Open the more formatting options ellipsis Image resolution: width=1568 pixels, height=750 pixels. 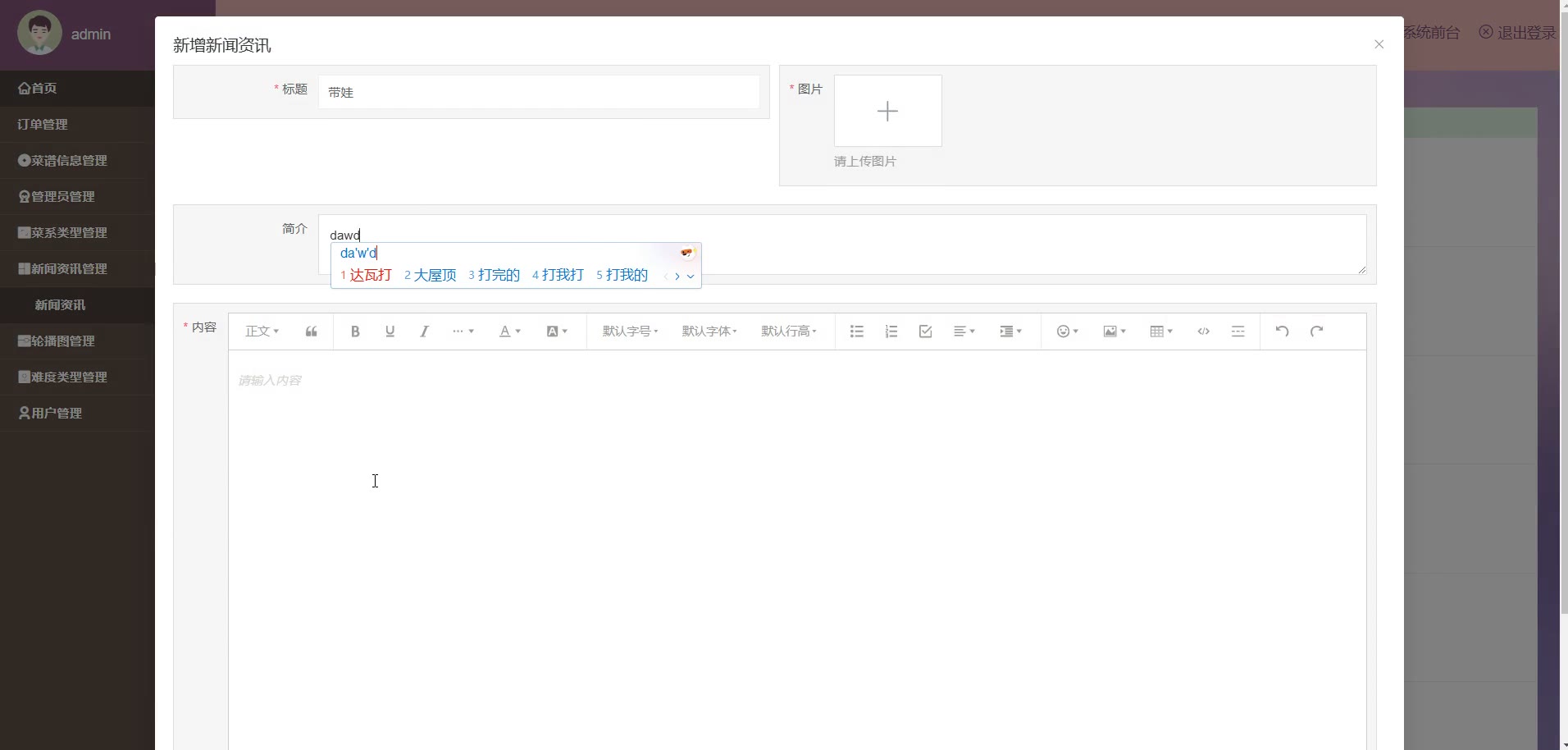click(463, 332)
